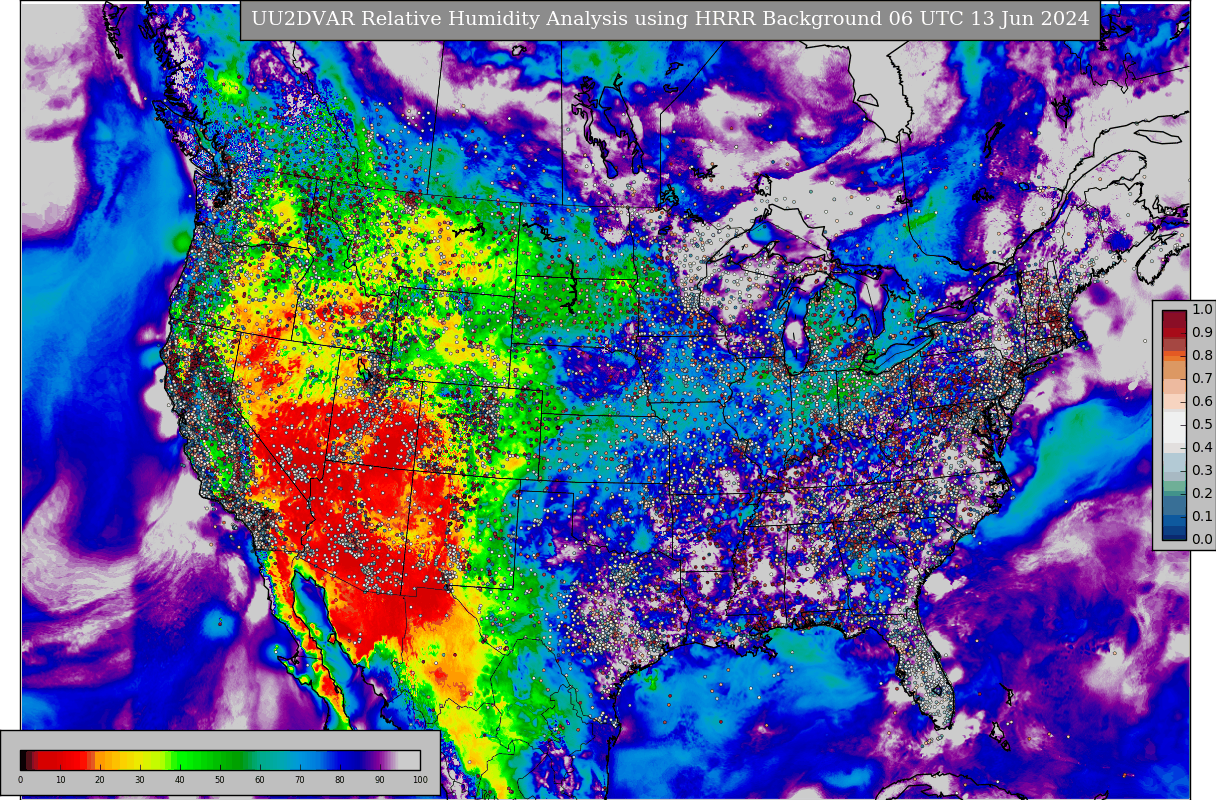
Task: Click the 70 tick label on humidity scale
Action: point(300,780)
